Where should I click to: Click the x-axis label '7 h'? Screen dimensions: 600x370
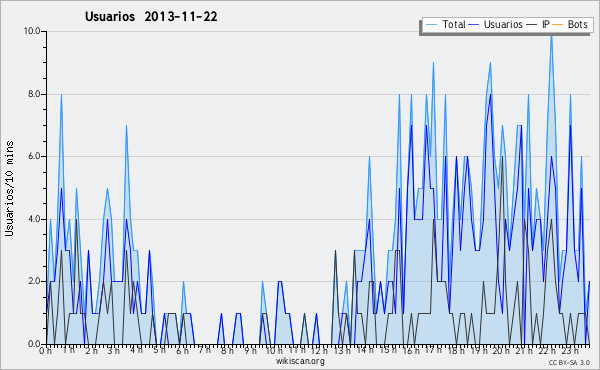coord(204,350)
